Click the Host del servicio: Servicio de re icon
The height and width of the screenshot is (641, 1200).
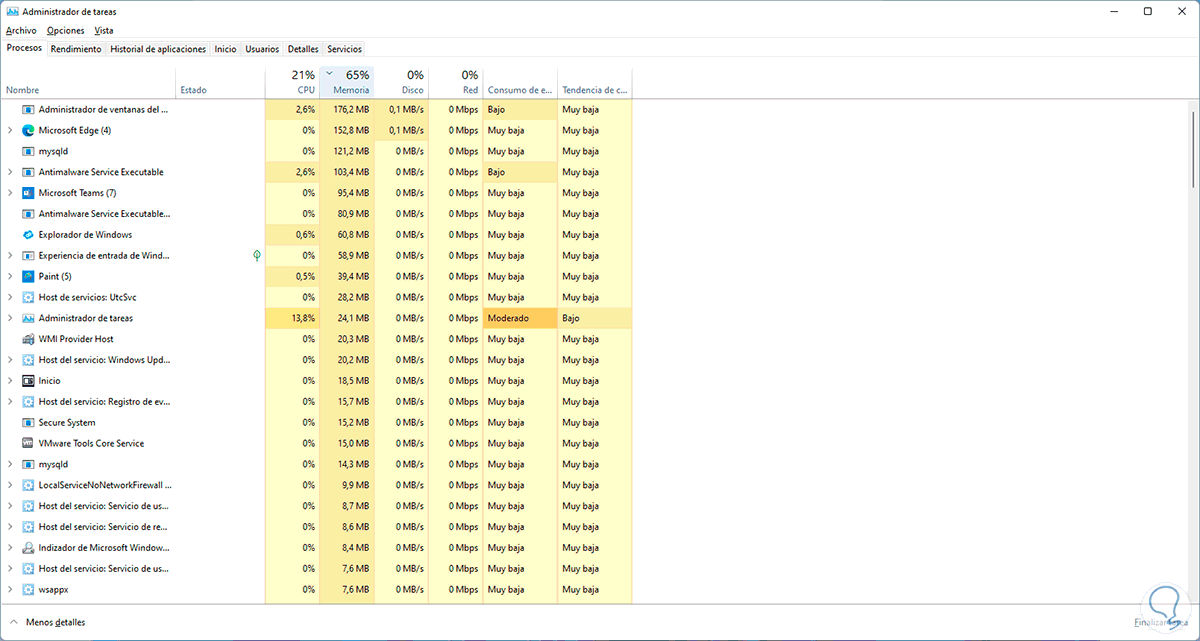(x=28, y=527)
